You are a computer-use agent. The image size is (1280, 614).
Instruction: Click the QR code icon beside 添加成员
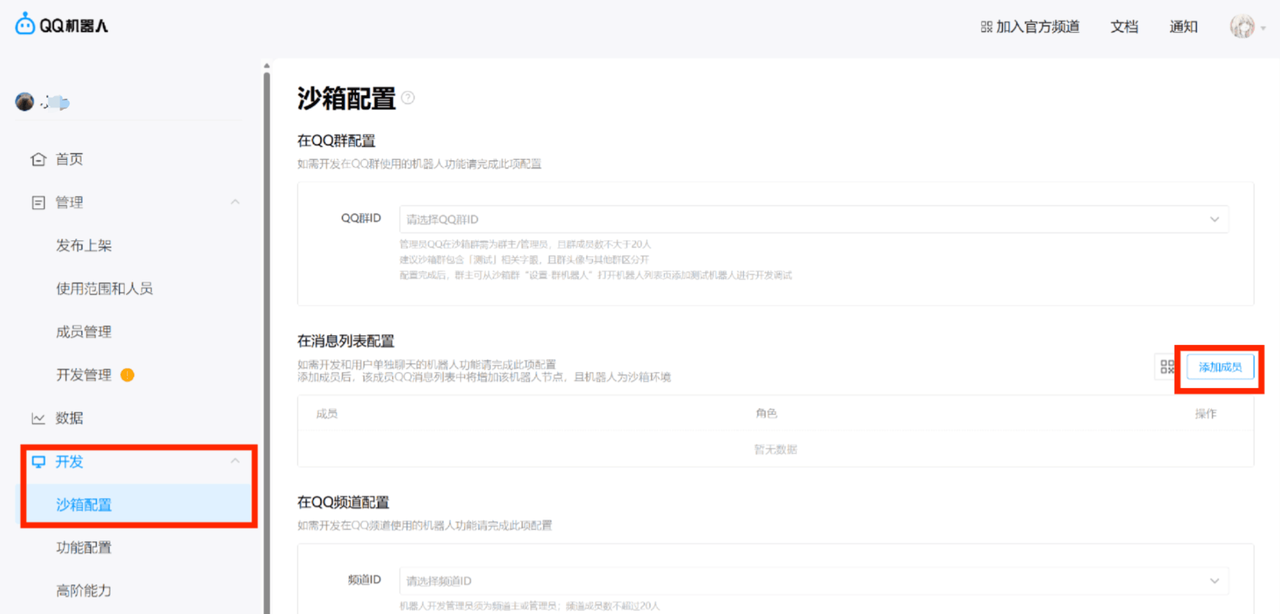(1167, 367)
